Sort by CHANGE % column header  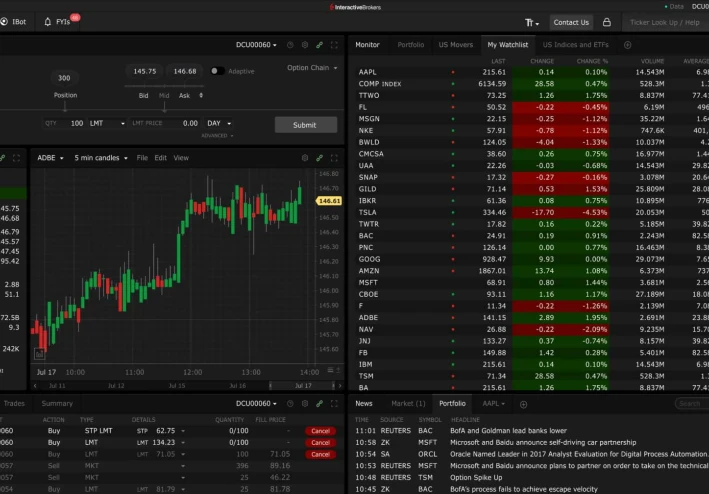tap(592, 61)
